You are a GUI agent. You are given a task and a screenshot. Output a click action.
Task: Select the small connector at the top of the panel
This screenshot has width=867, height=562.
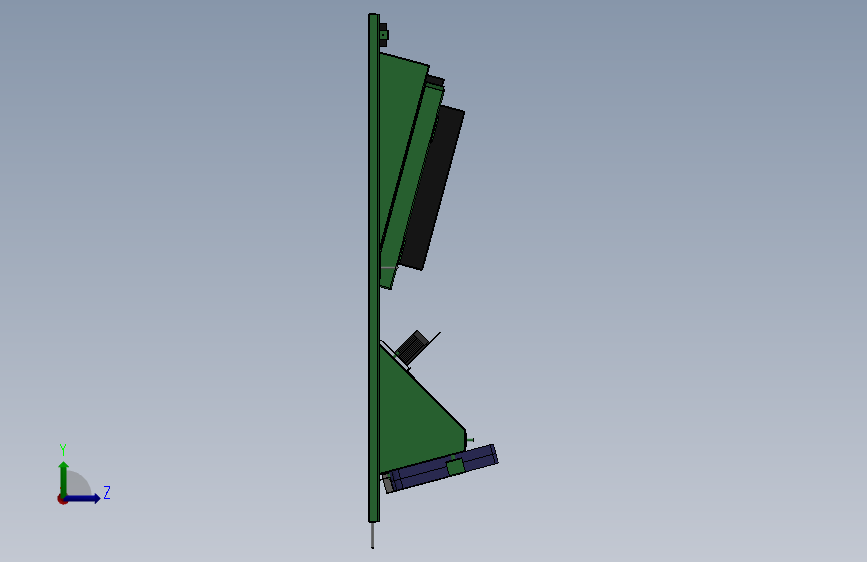pos(384,35)
